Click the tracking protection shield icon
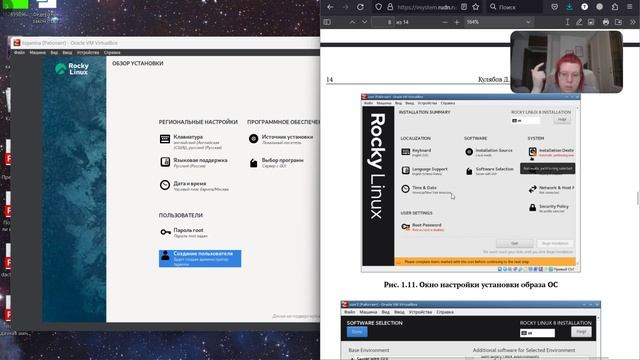Screen dimensions: 640x360 point(378,7)
